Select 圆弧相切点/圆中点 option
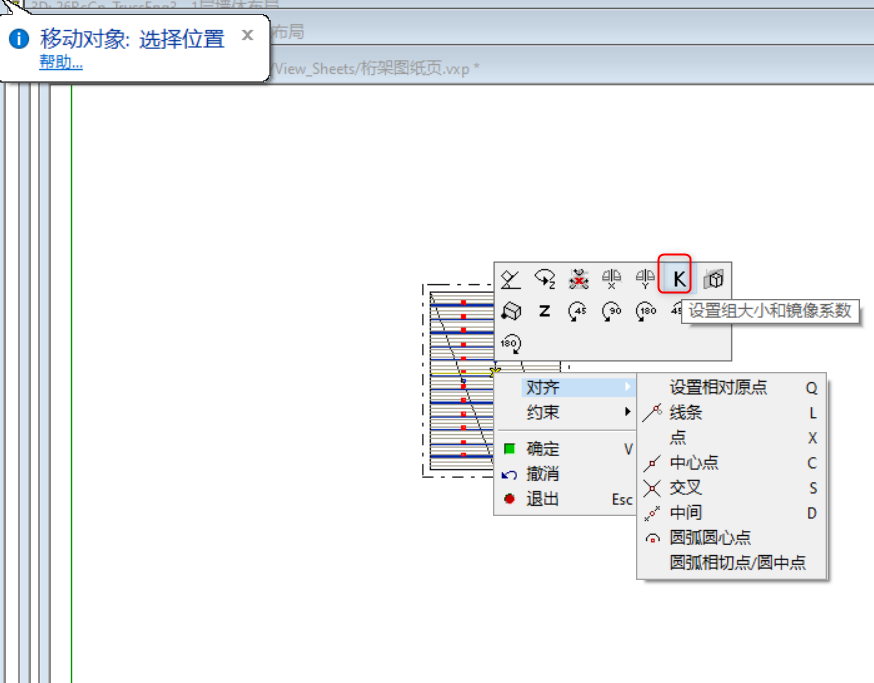 click(x=731, y=563)
